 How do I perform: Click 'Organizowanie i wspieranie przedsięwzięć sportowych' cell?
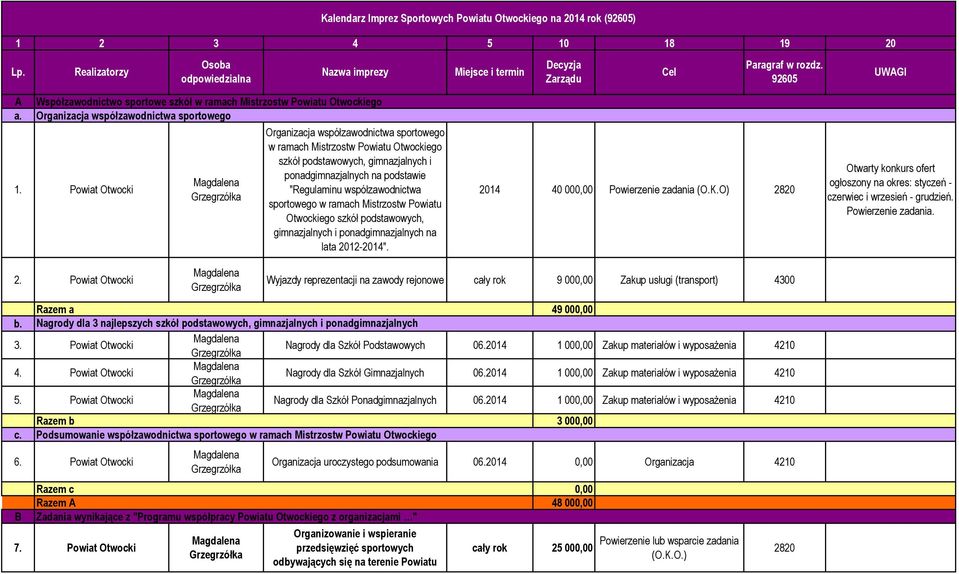(x=355, y=548)
